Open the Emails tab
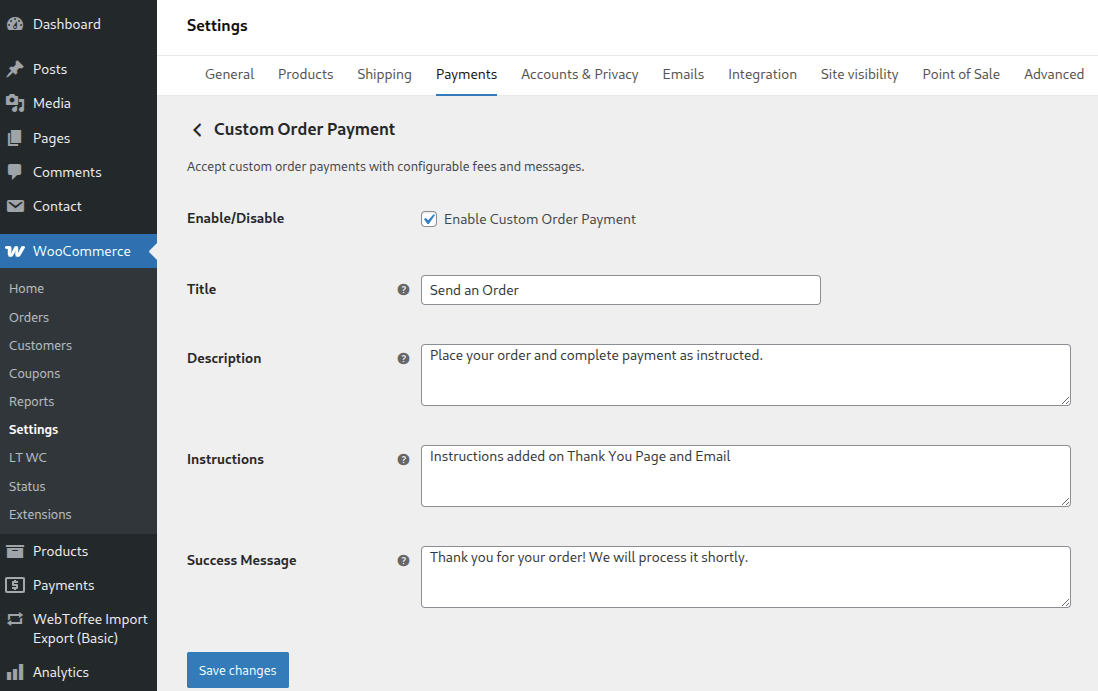Screen dimensions: 1098x691 click(683, 75)
